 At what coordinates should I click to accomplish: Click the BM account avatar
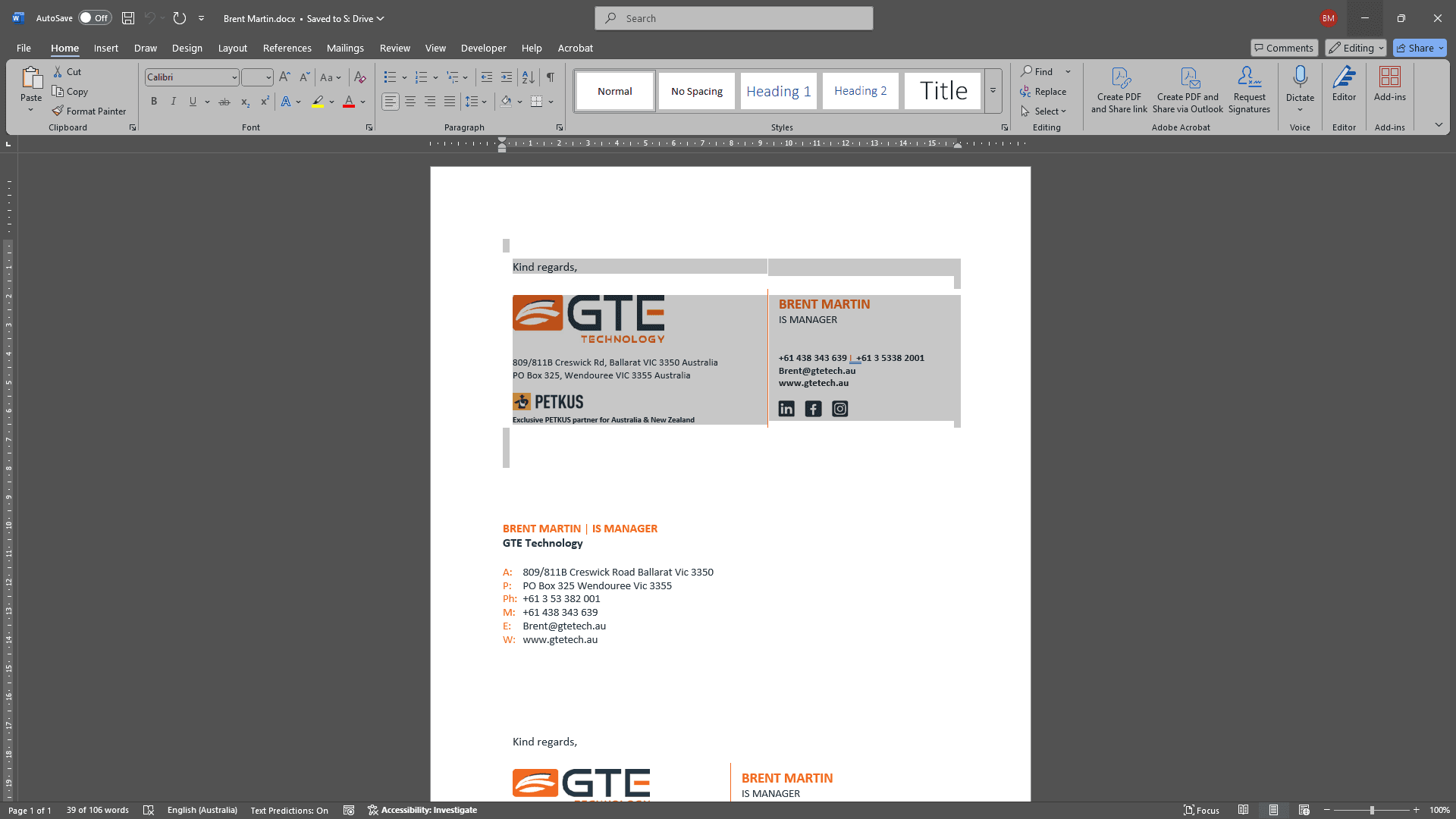tap(1328, 18)
